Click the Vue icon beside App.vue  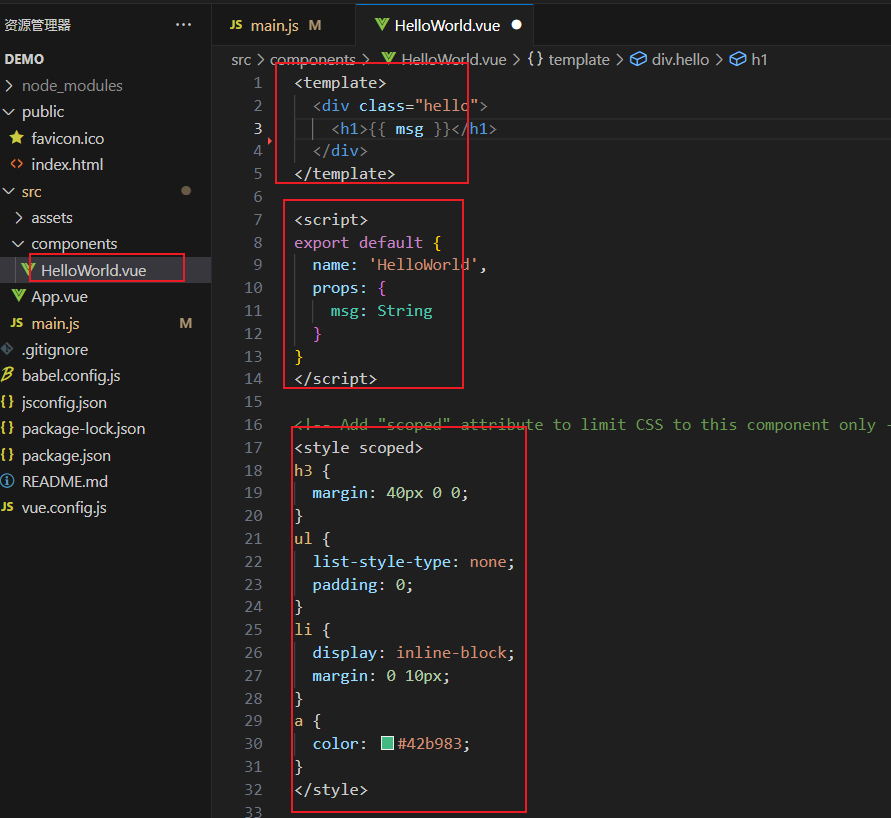[x=18, y=295]
